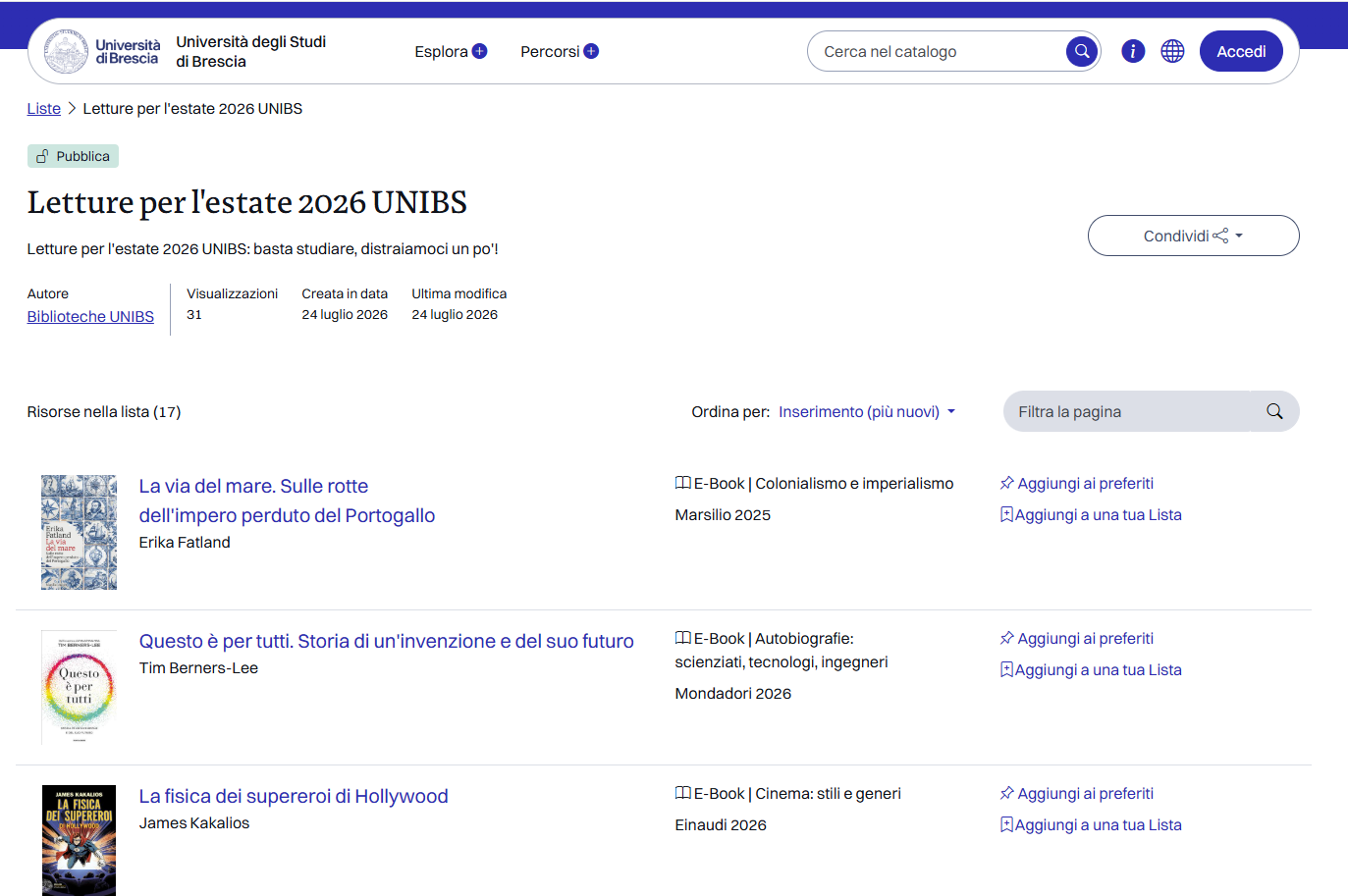This screenshot has width=1348, height=896.
Task: Open La fisica dei supereroi cover thumbnail
Action: 79,840
